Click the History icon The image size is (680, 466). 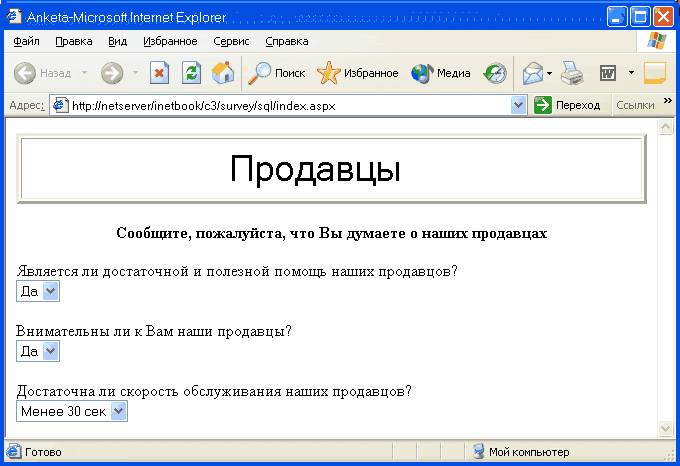point(495,73)
